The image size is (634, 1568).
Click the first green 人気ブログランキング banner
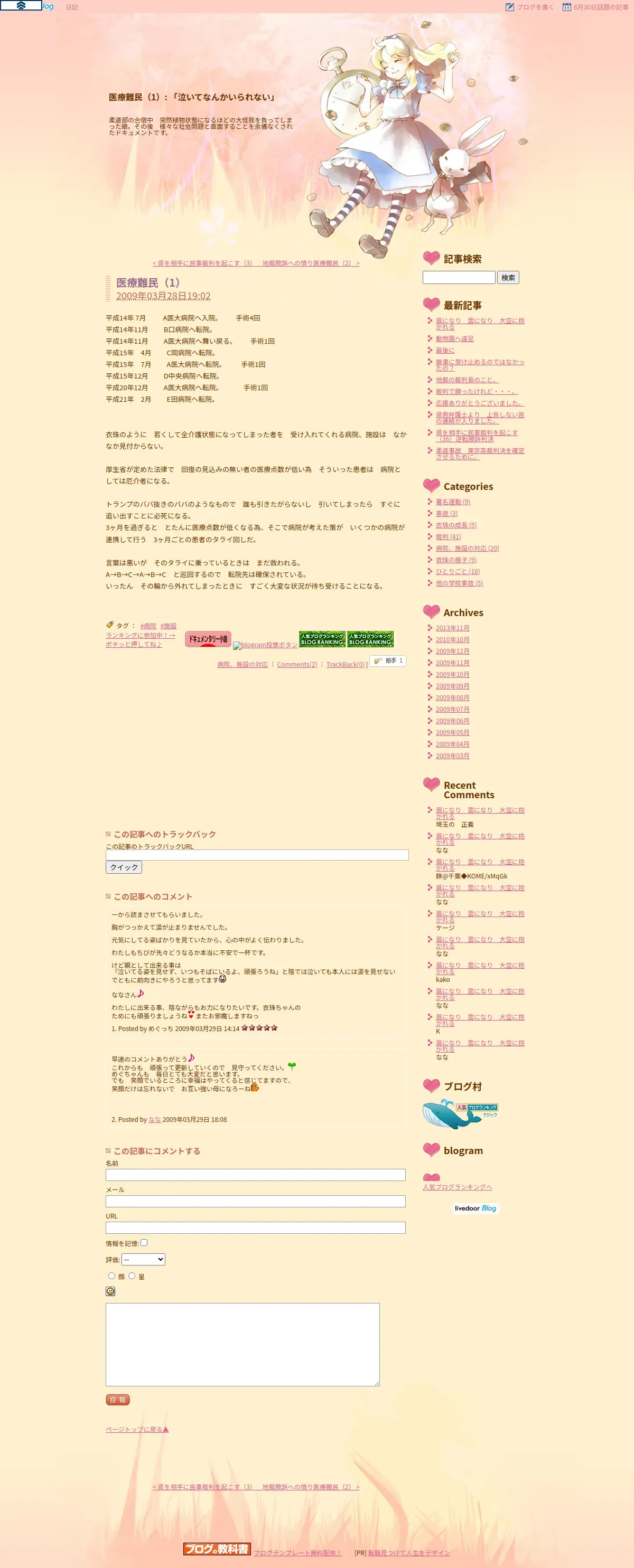(x=322, y=638)
